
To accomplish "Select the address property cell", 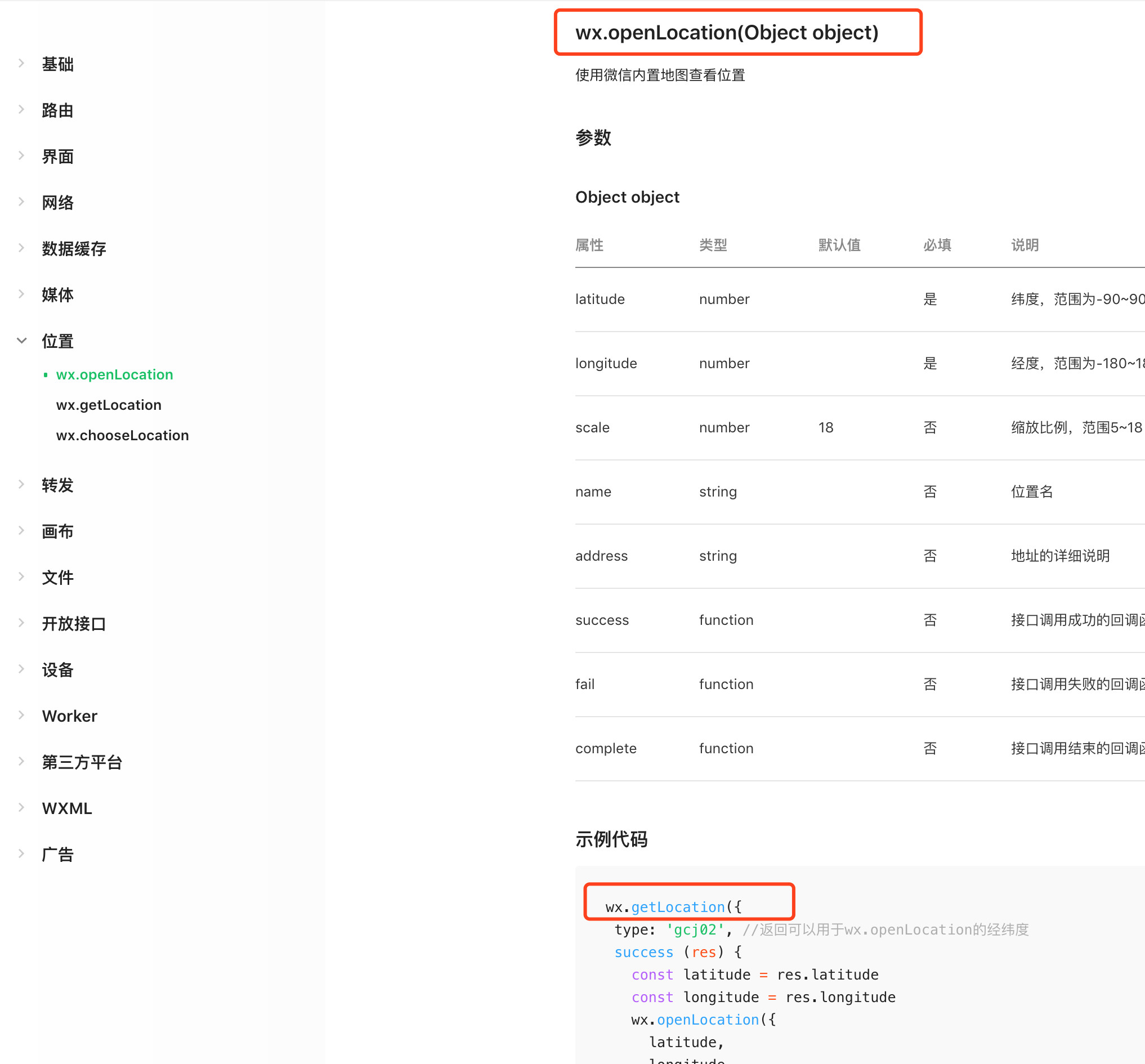I will tap(602, 556).
